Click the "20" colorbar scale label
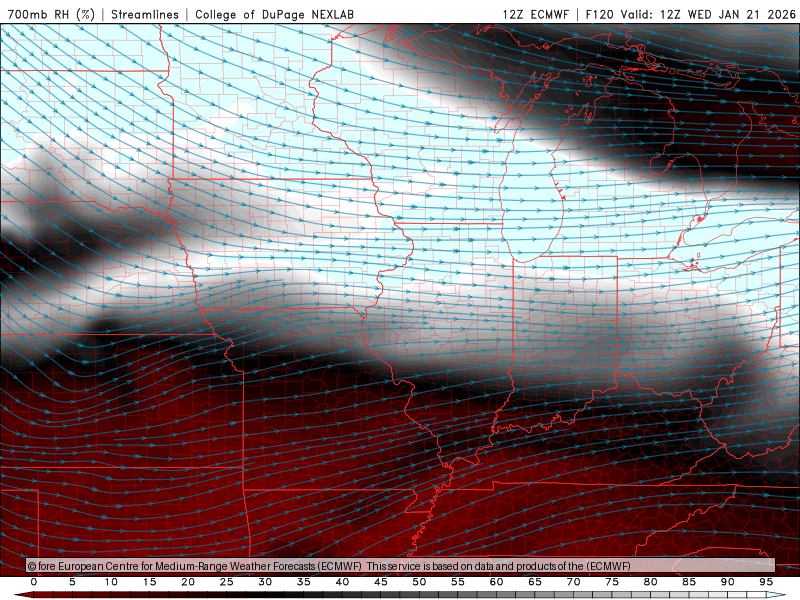 pyautogui.click(x=188, y=582)
